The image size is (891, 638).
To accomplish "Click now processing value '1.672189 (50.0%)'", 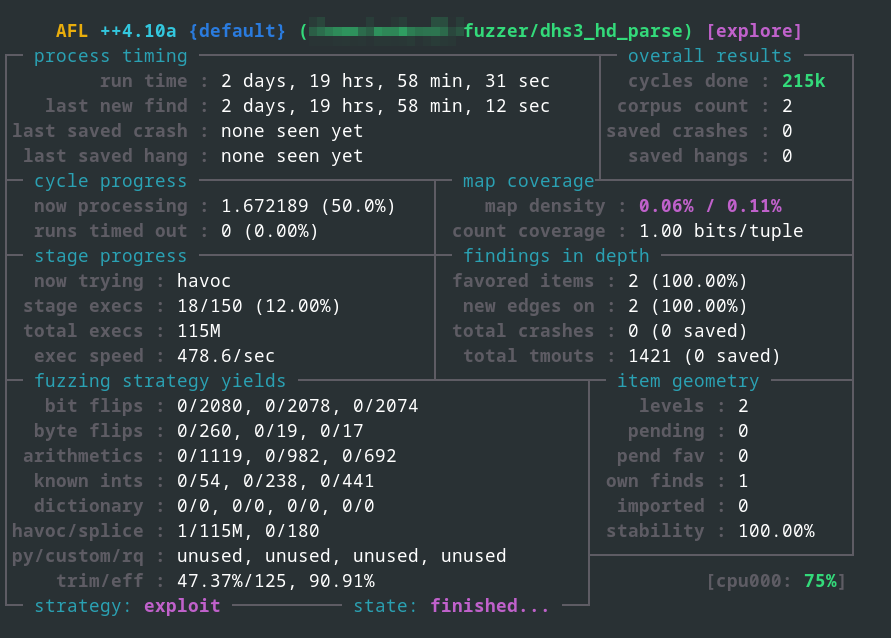I will (x=308, y=206).
